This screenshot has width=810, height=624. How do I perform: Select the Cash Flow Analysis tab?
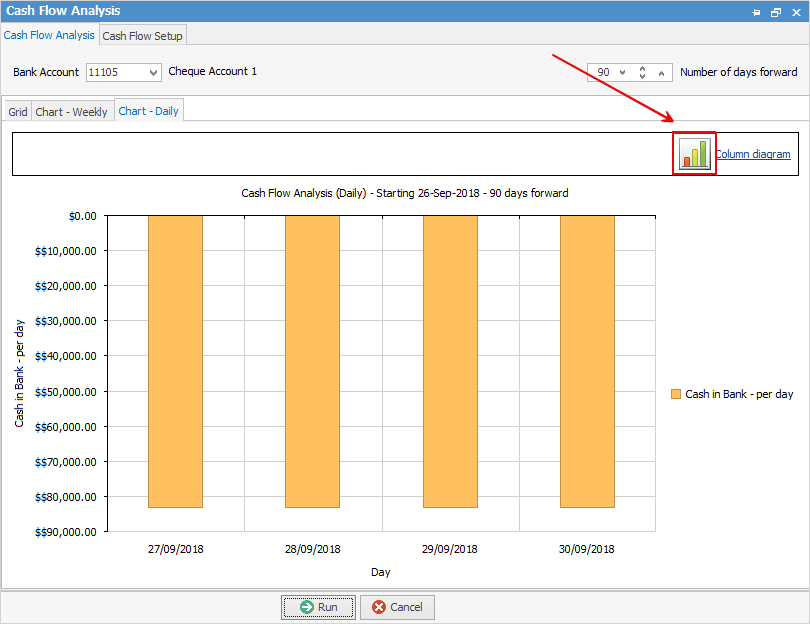49,35
